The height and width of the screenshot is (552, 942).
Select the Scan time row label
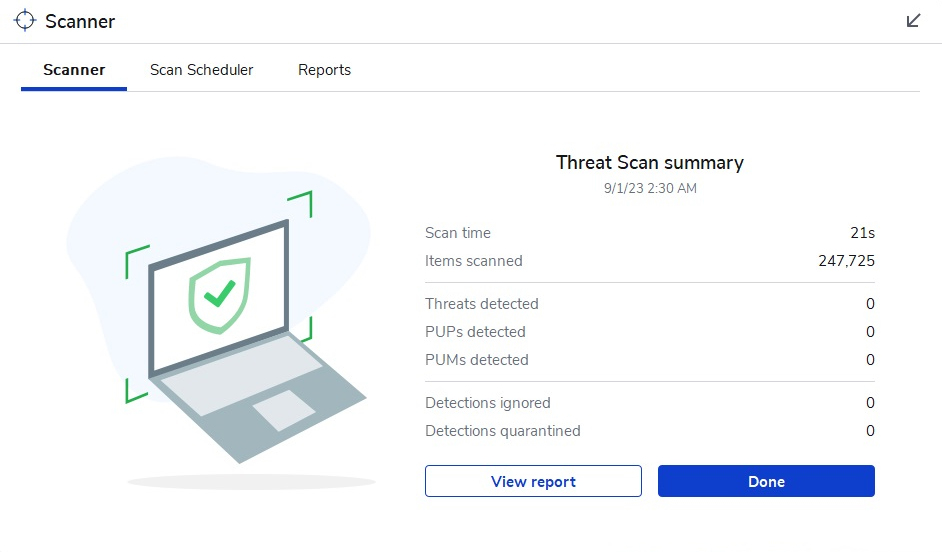point(458,233)
